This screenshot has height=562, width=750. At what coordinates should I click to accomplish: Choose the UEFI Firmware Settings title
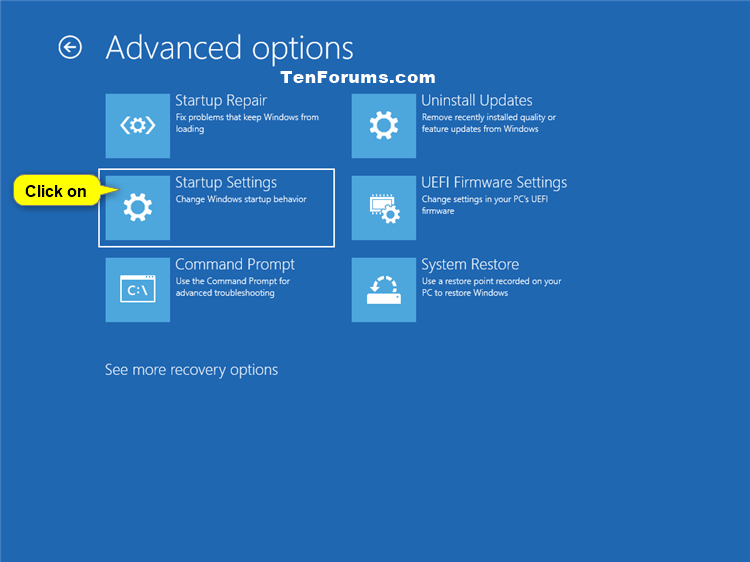pyautogui.click(x=494, y=183)
